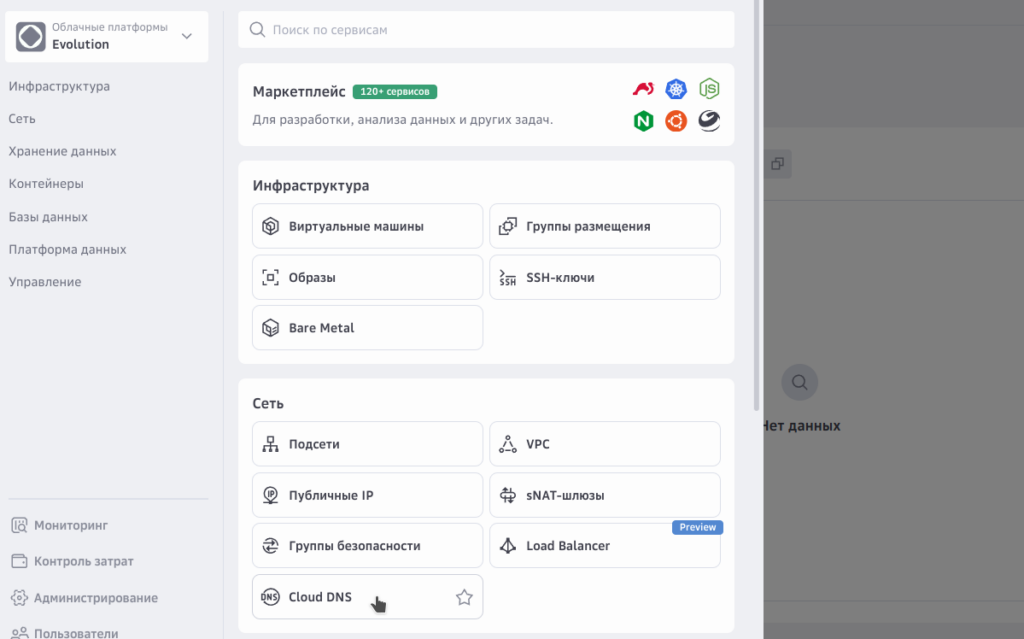
Task: Click the magnifier icon above Нет данных
Action: 799,381
